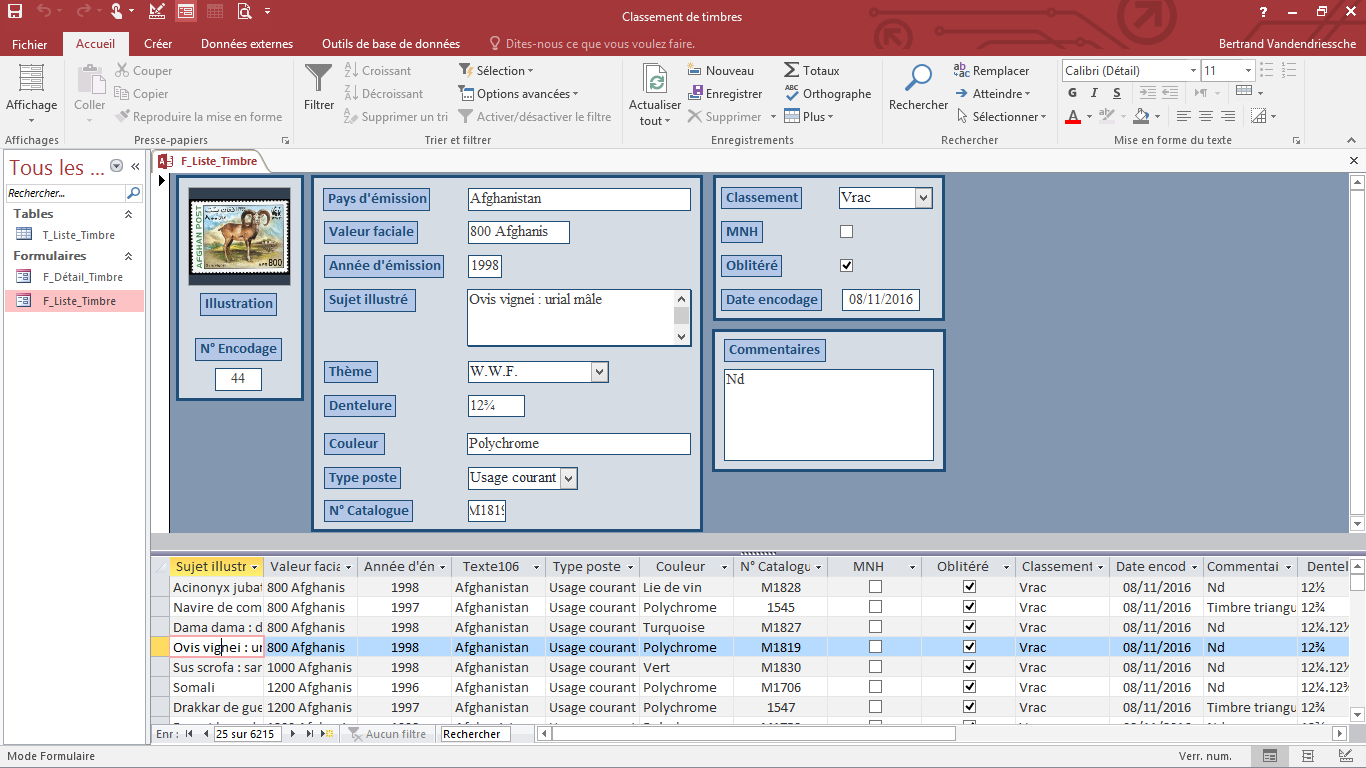Open the Affichage view button
The height and width of the screenshot is (768, 1366).
tap(32, 95)
